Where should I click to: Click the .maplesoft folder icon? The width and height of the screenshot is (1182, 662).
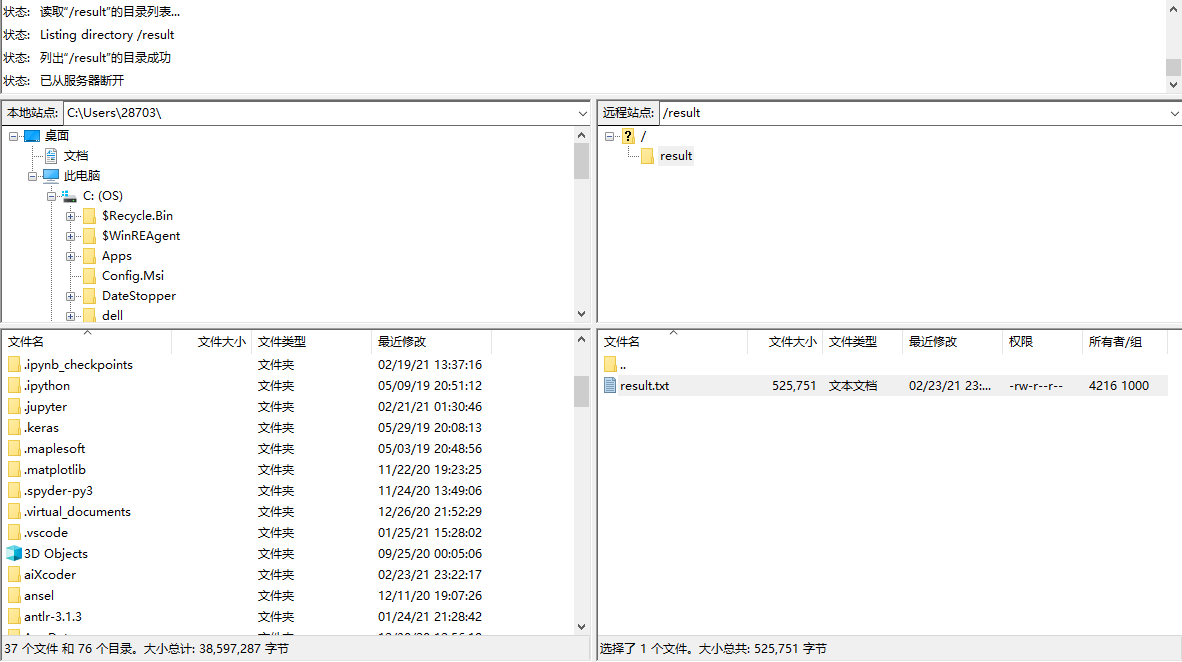(14, 449)
